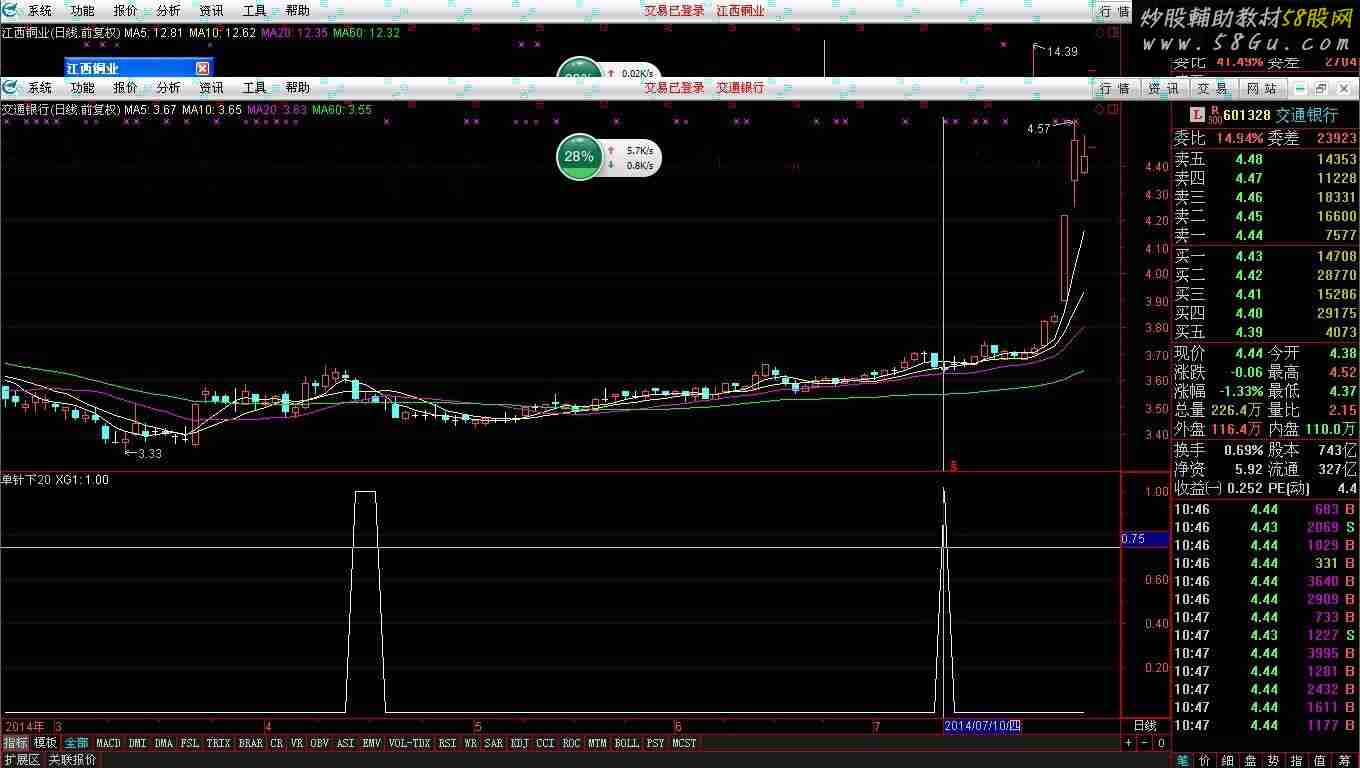Open 工具 menu in the 交通银行 window
Image resolution: width=1360 pixels, height=768 pixels.
[x=255, y=88]
